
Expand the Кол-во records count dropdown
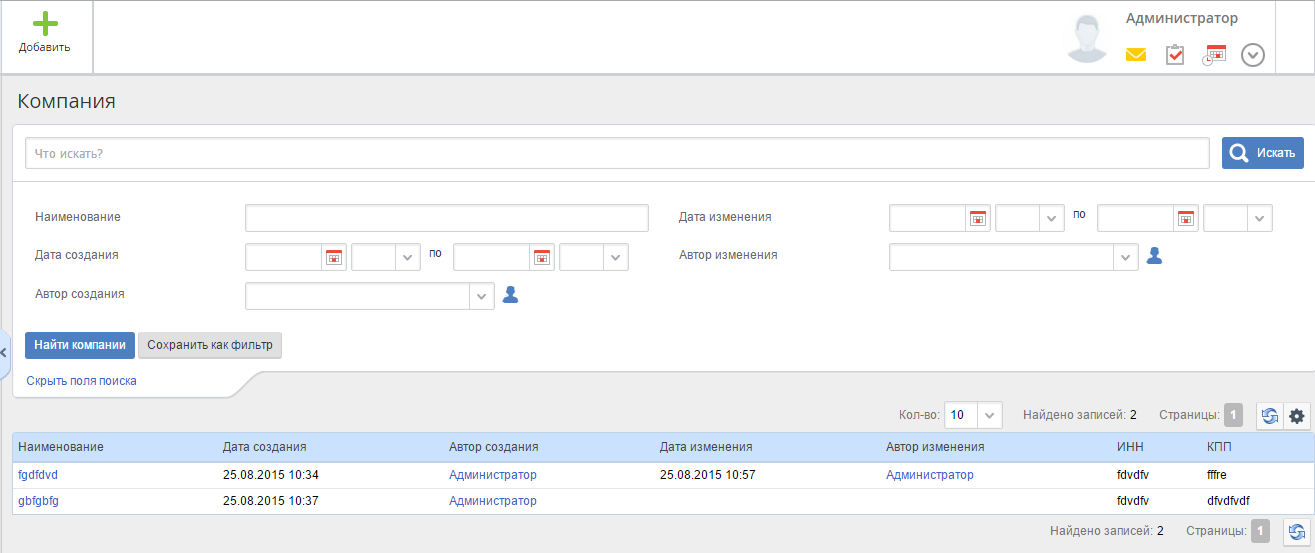[989, 415]
